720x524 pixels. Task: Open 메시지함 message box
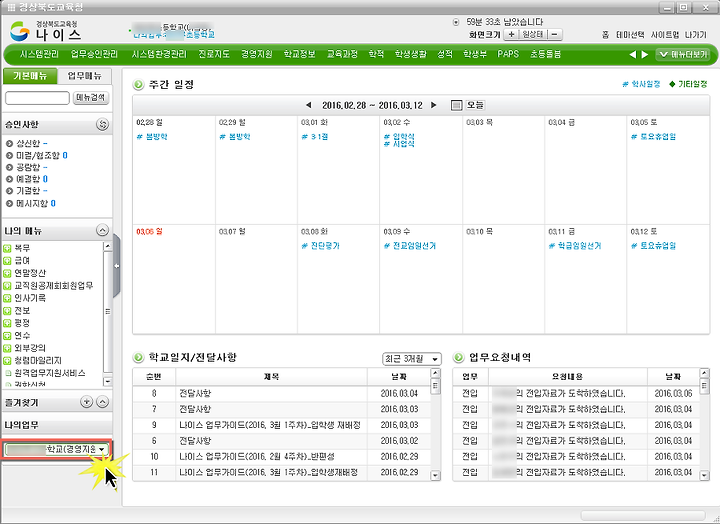click(32, 203)
